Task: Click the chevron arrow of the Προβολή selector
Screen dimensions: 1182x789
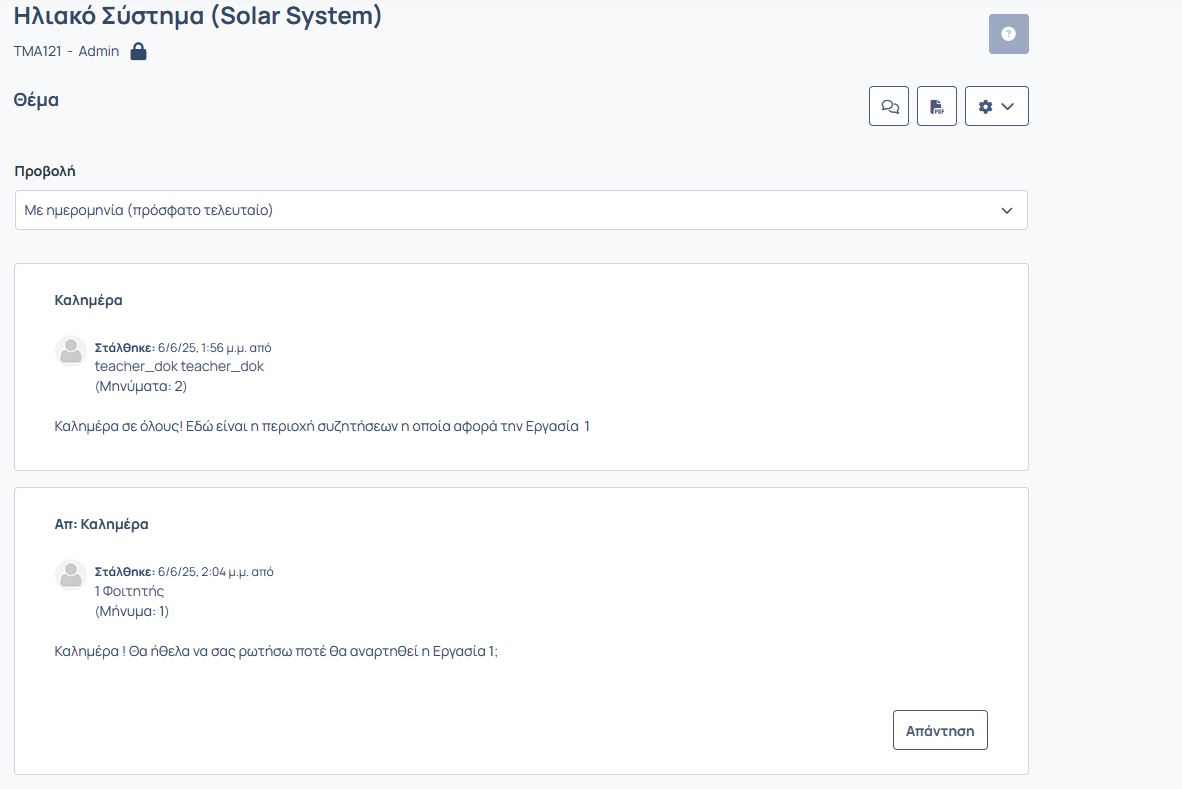Action: [x=1006, y=210]
